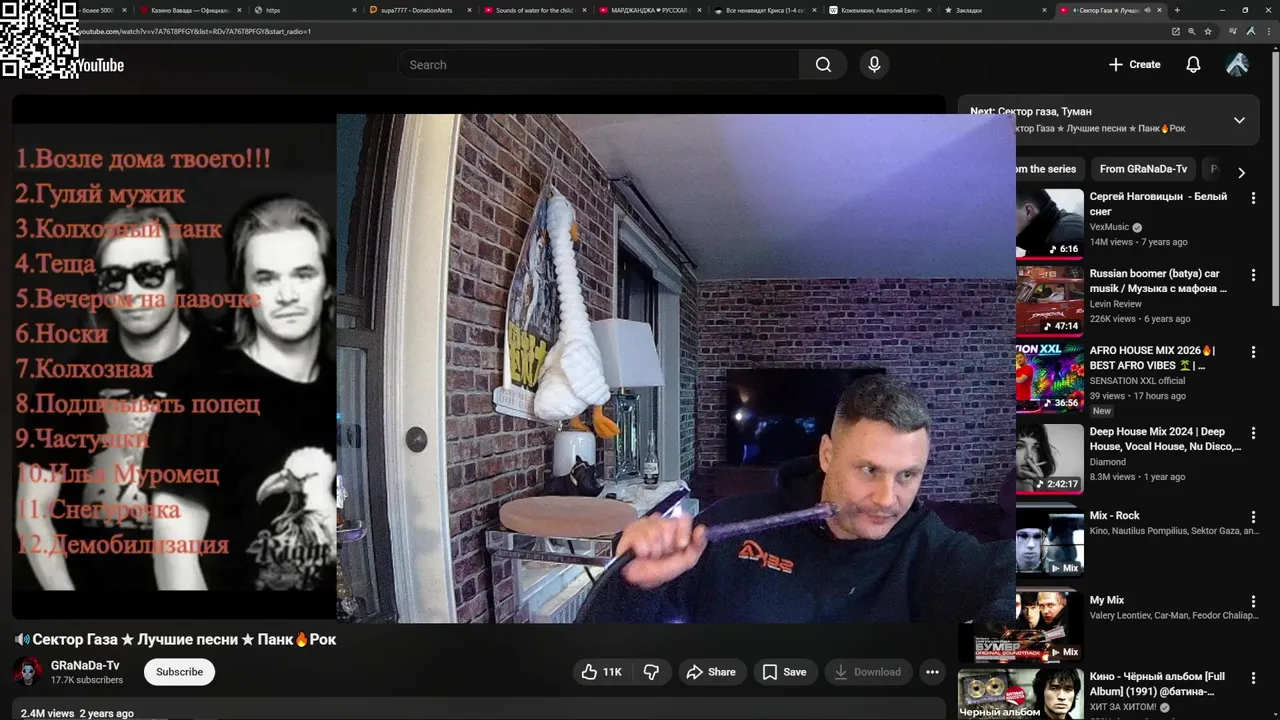Start voice search with microphone icon
This screenshot has height=720, width=1280.
tap(874, 65)
